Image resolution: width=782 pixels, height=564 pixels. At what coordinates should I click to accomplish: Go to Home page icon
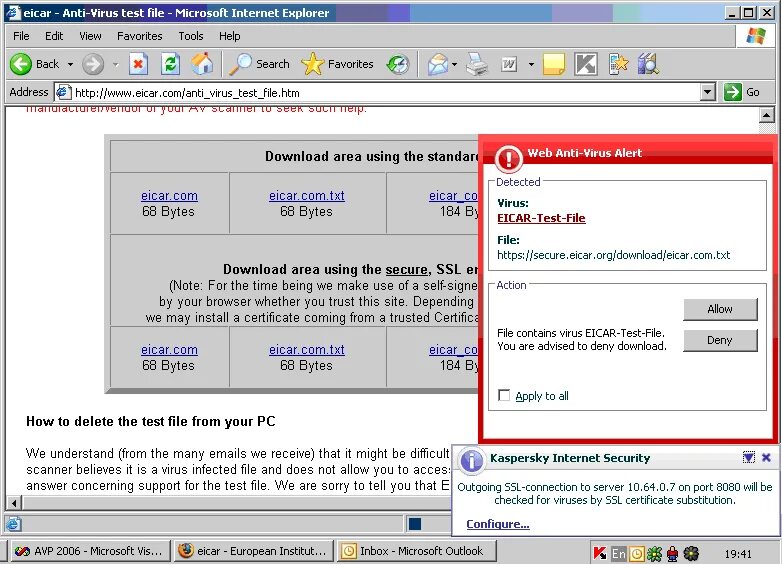202,64
